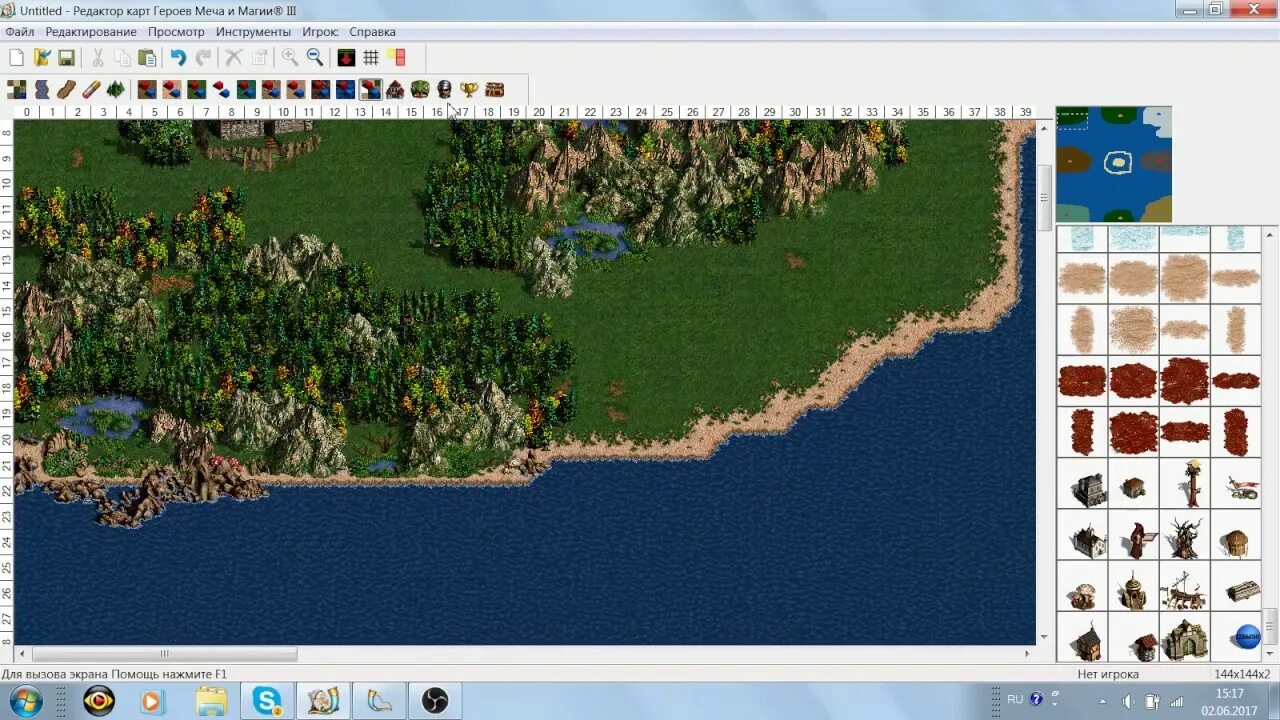Image resolution: width=1280 pixels, height=720 pixels.
Task: Open the treasures palette (chest icon)
Action: coord(494,89)
